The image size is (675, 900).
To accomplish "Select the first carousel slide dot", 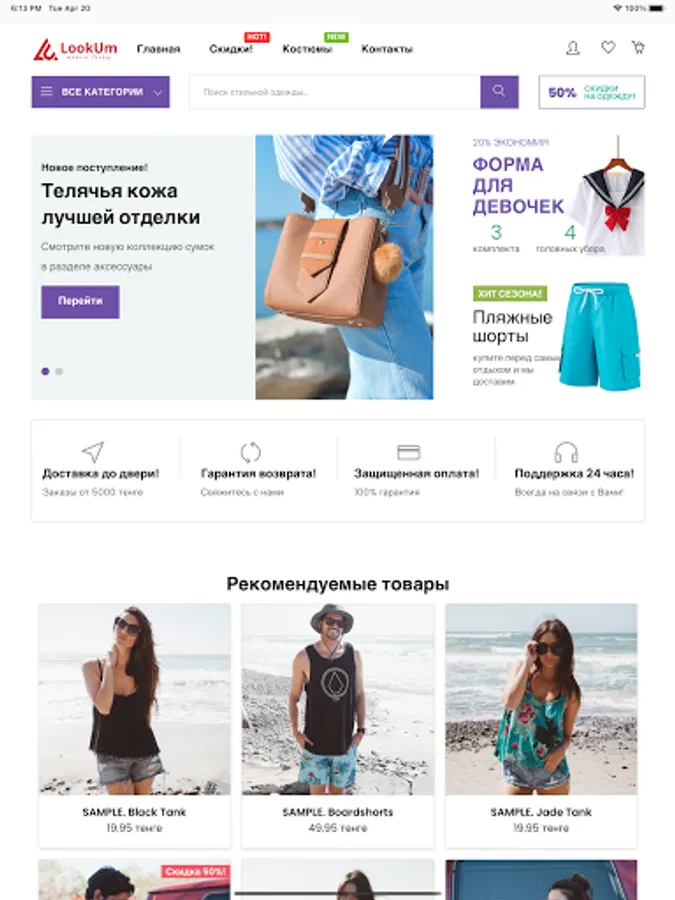I will click(45, 371).
